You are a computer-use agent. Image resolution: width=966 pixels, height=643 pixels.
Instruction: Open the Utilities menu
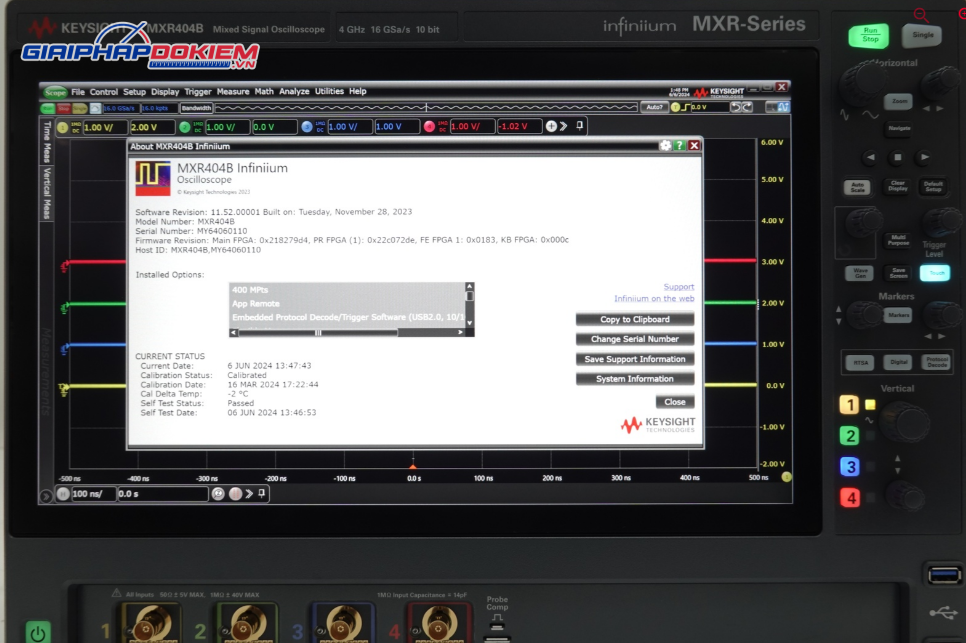[x=329, y=91]
